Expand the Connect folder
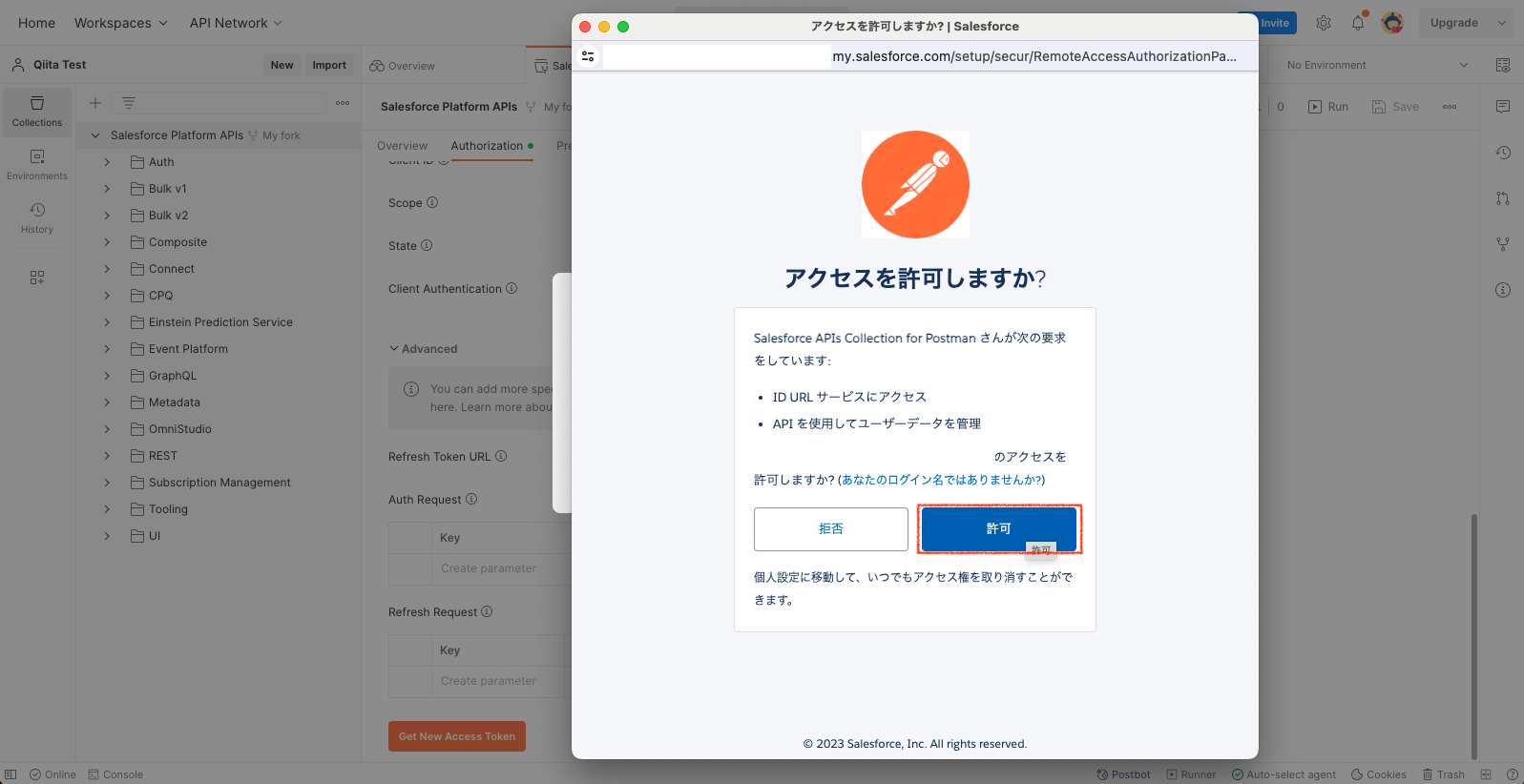1524x784 pixels. tap(107, 269)
